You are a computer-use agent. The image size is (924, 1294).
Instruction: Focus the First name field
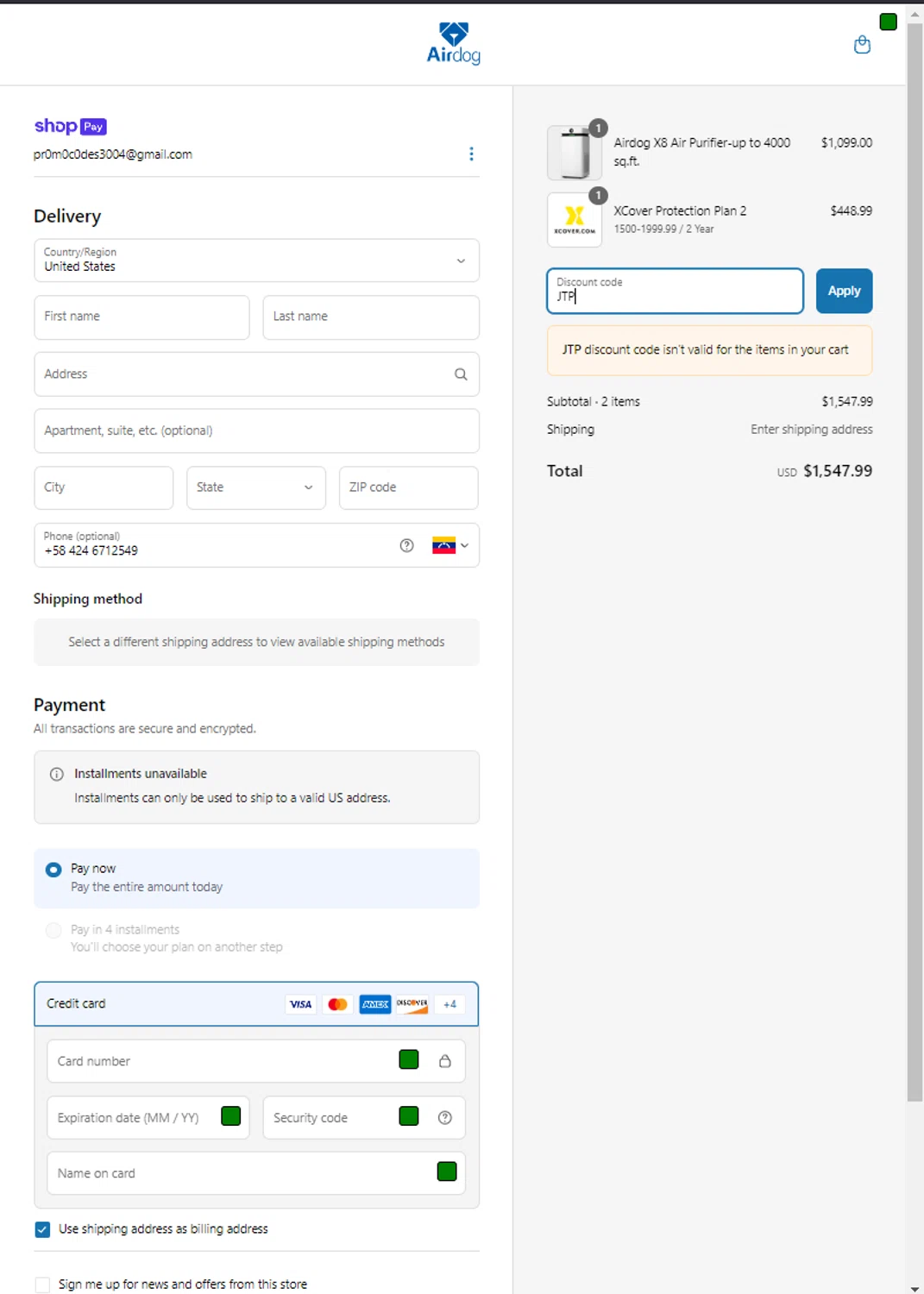(141, 317)
